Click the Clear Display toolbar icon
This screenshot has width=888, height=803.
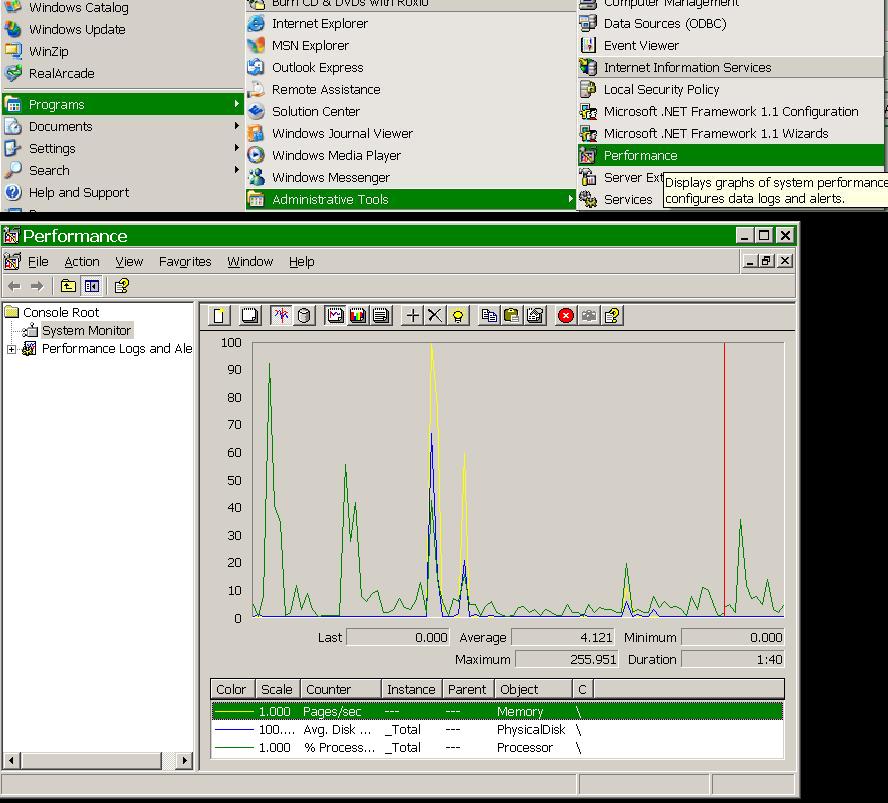[250, 315]
